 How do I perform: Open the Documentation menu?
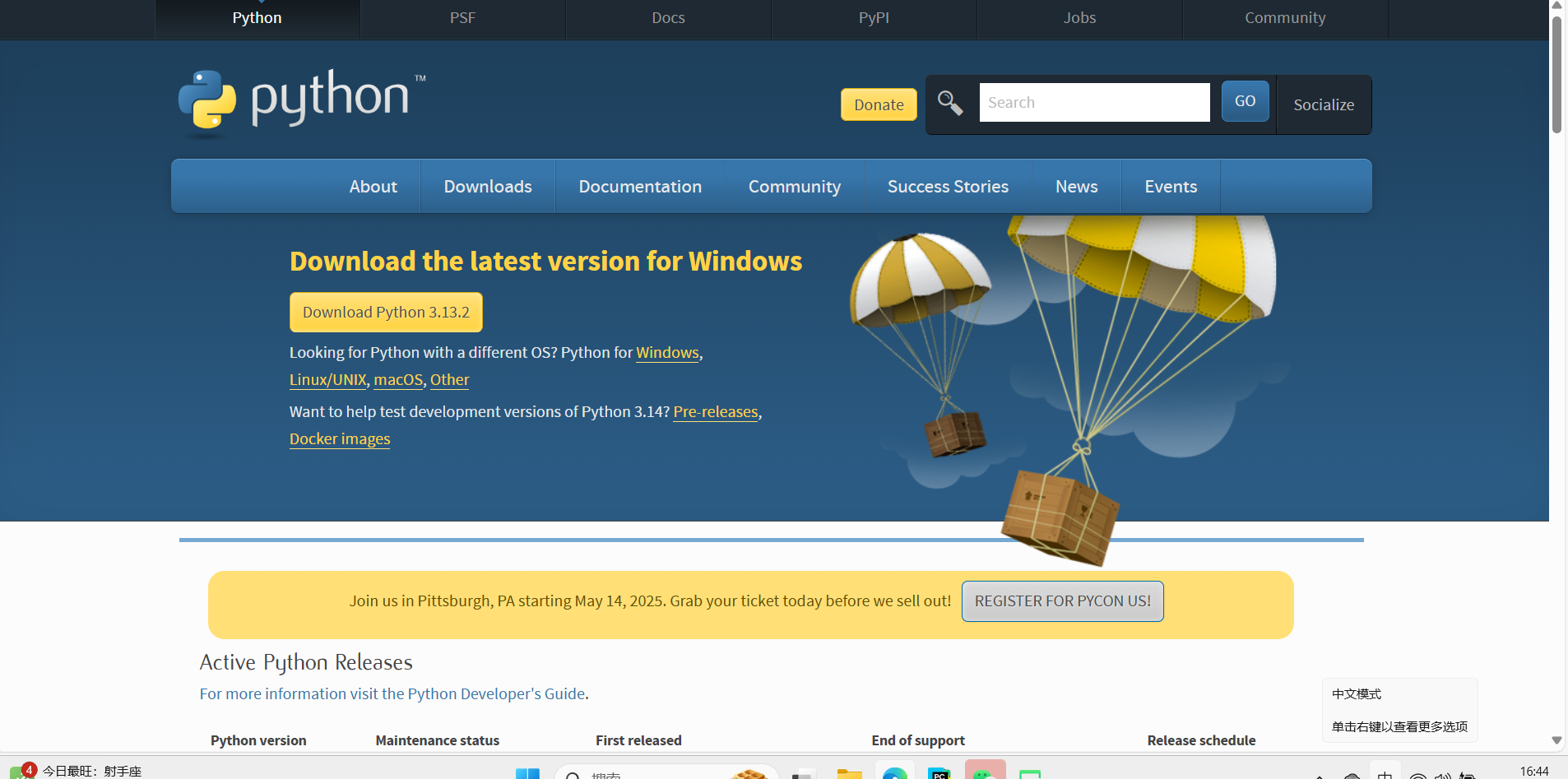[x=640, y=187]
